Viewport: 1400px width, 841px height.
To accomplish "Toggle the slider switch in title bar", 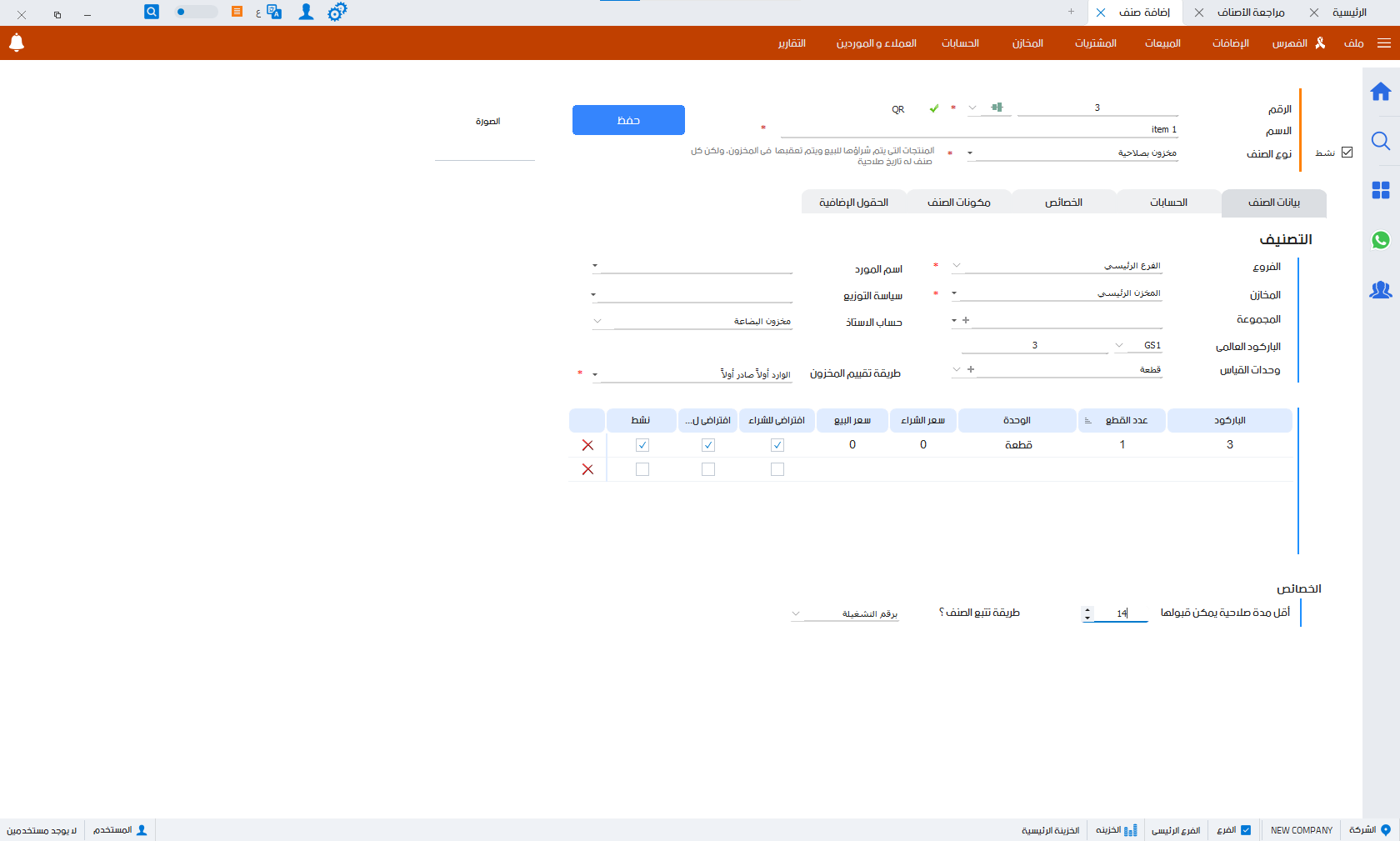I will pyautogui.click(x=196, y=12).
